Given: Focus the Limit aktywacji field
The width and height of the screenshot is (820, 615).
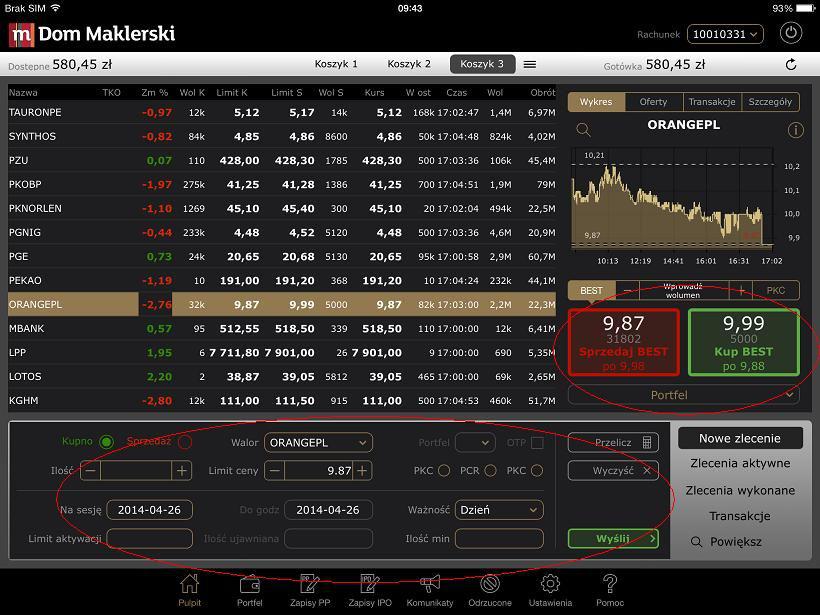Looking at the screenshot, I should point(150,539).
